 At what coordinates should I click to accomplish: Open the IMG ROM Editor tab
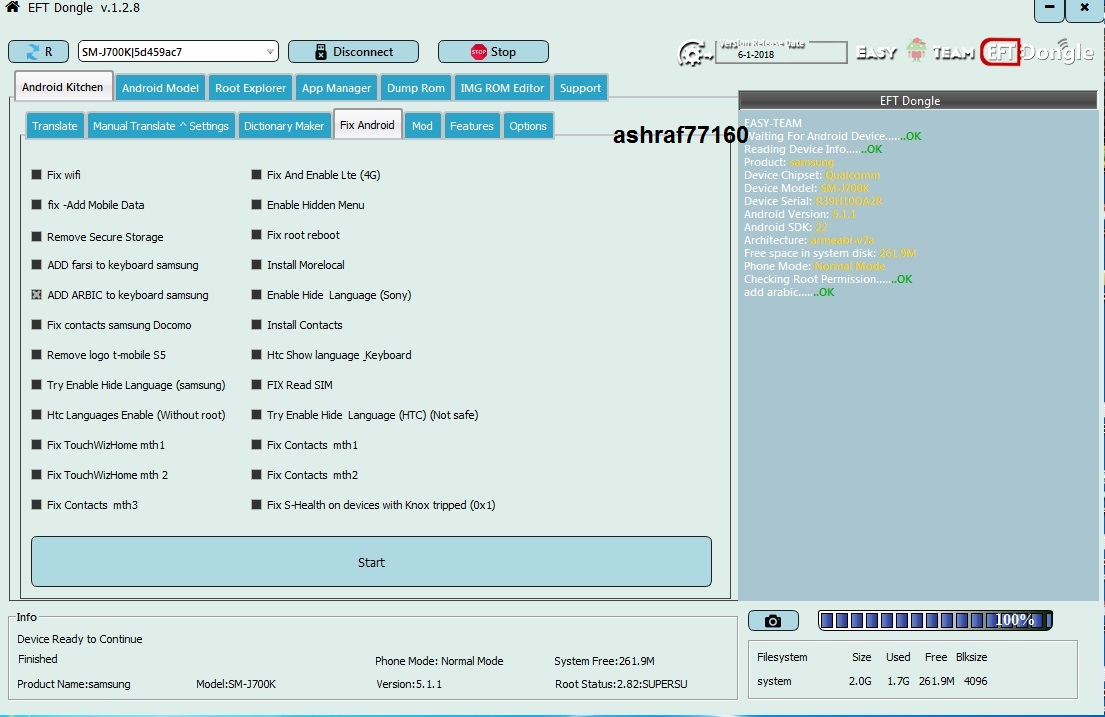pyautogui.click(x=502, y=87)
